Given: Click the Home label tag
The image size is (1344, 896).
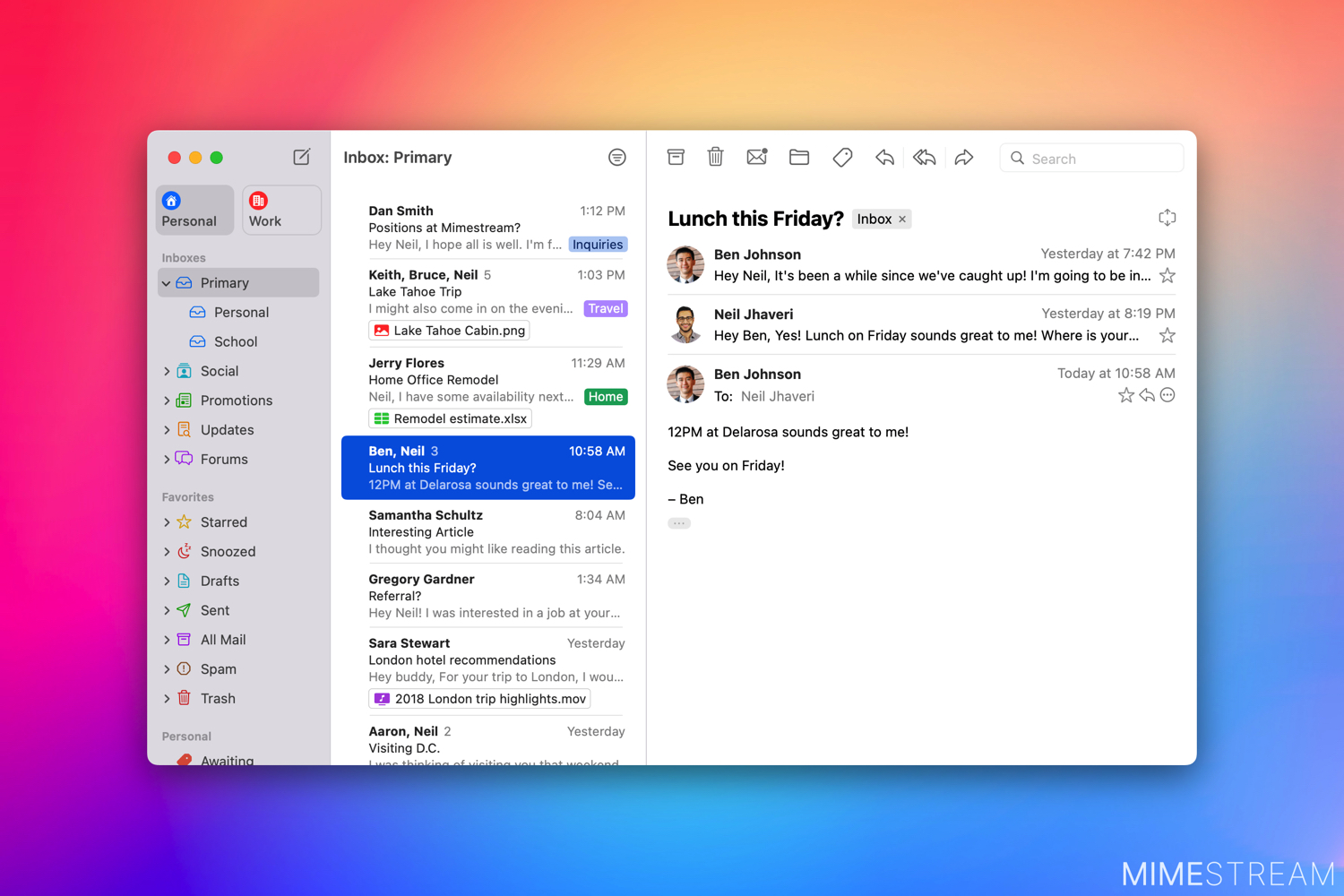Looking at the screenshot, I should pyautogui.click(x=606, y=397).
